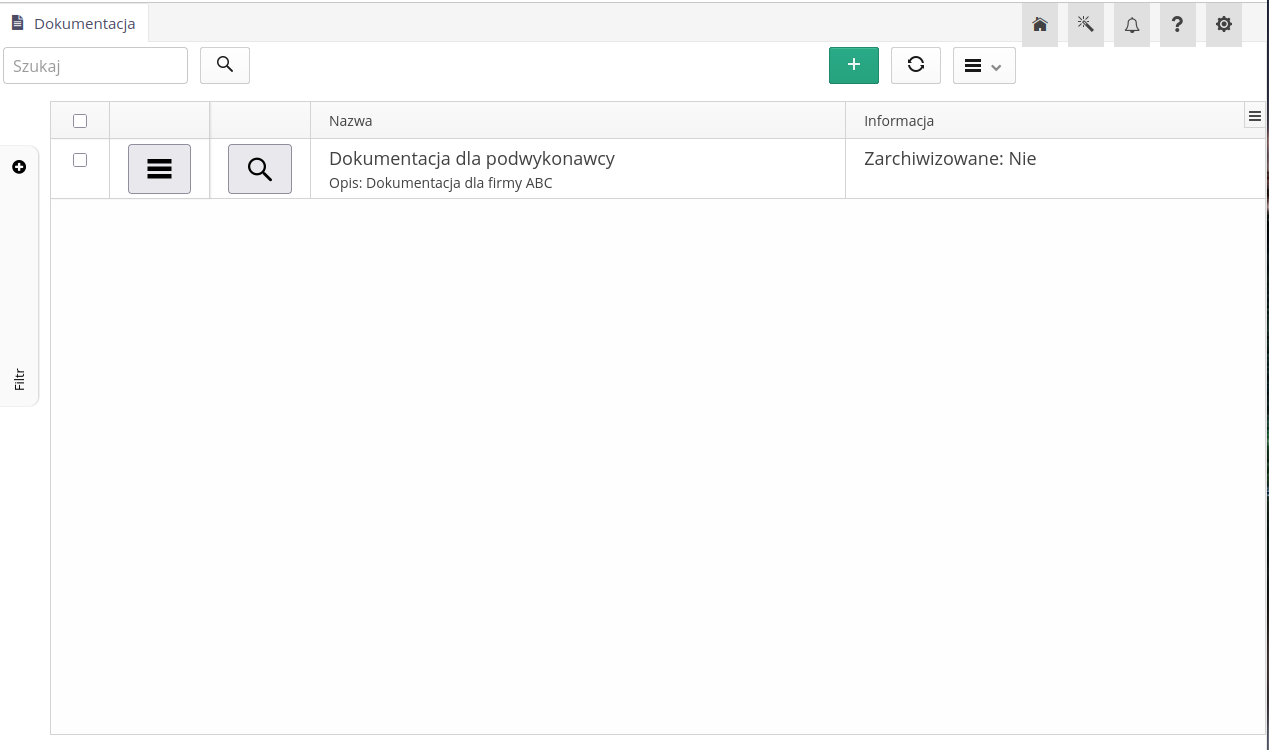
Task: Open settings gear icon
Action: click(x=1223, y=25)
